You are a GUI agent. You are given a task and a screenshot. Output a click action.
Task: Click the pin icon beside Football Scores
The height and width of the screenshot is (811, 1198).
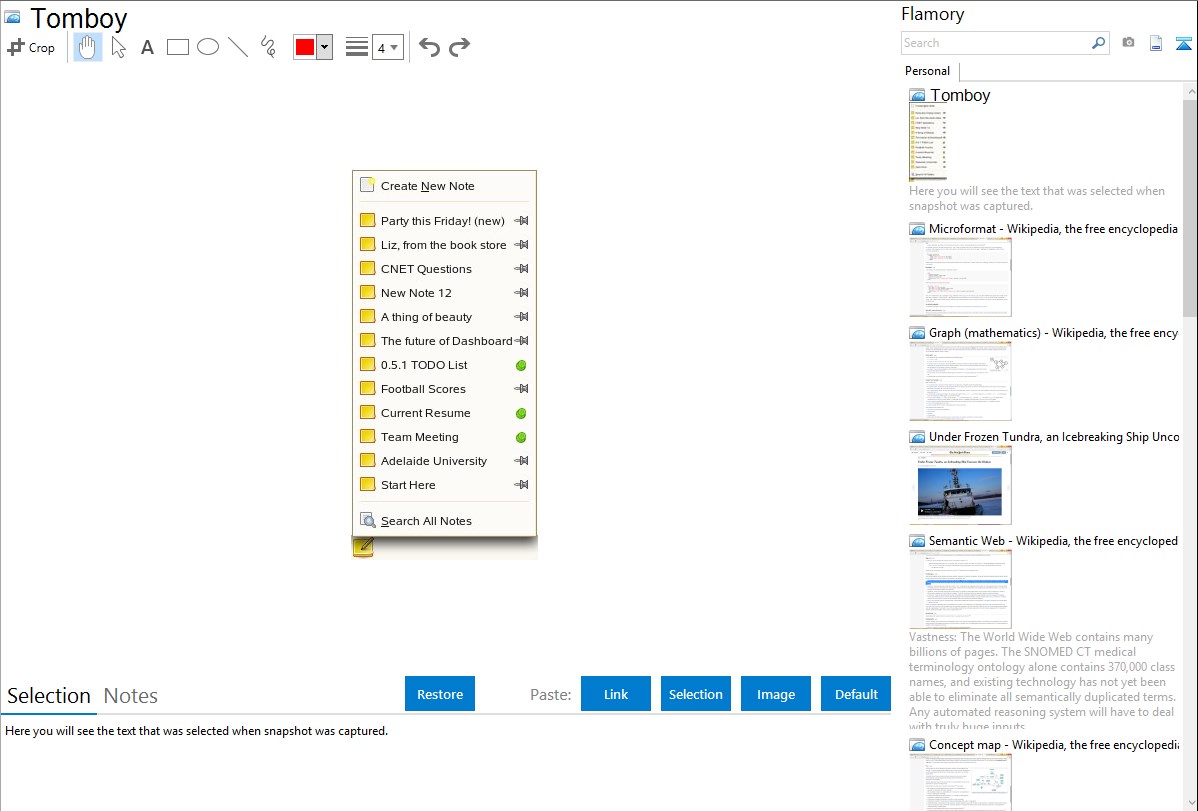tap(522, 388)
